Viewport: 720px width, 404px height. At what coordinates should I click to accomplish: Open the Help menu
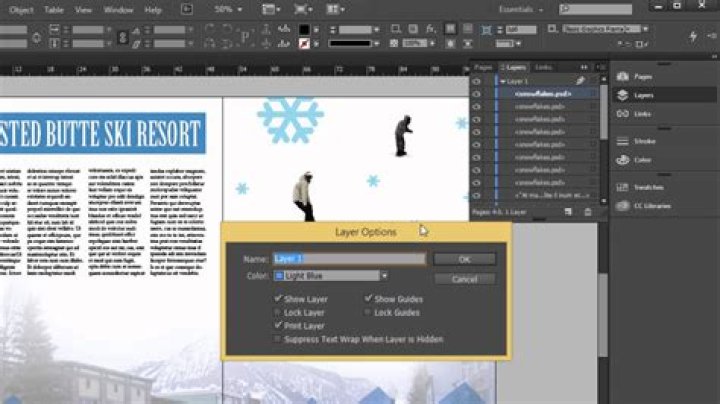(153, 10)
